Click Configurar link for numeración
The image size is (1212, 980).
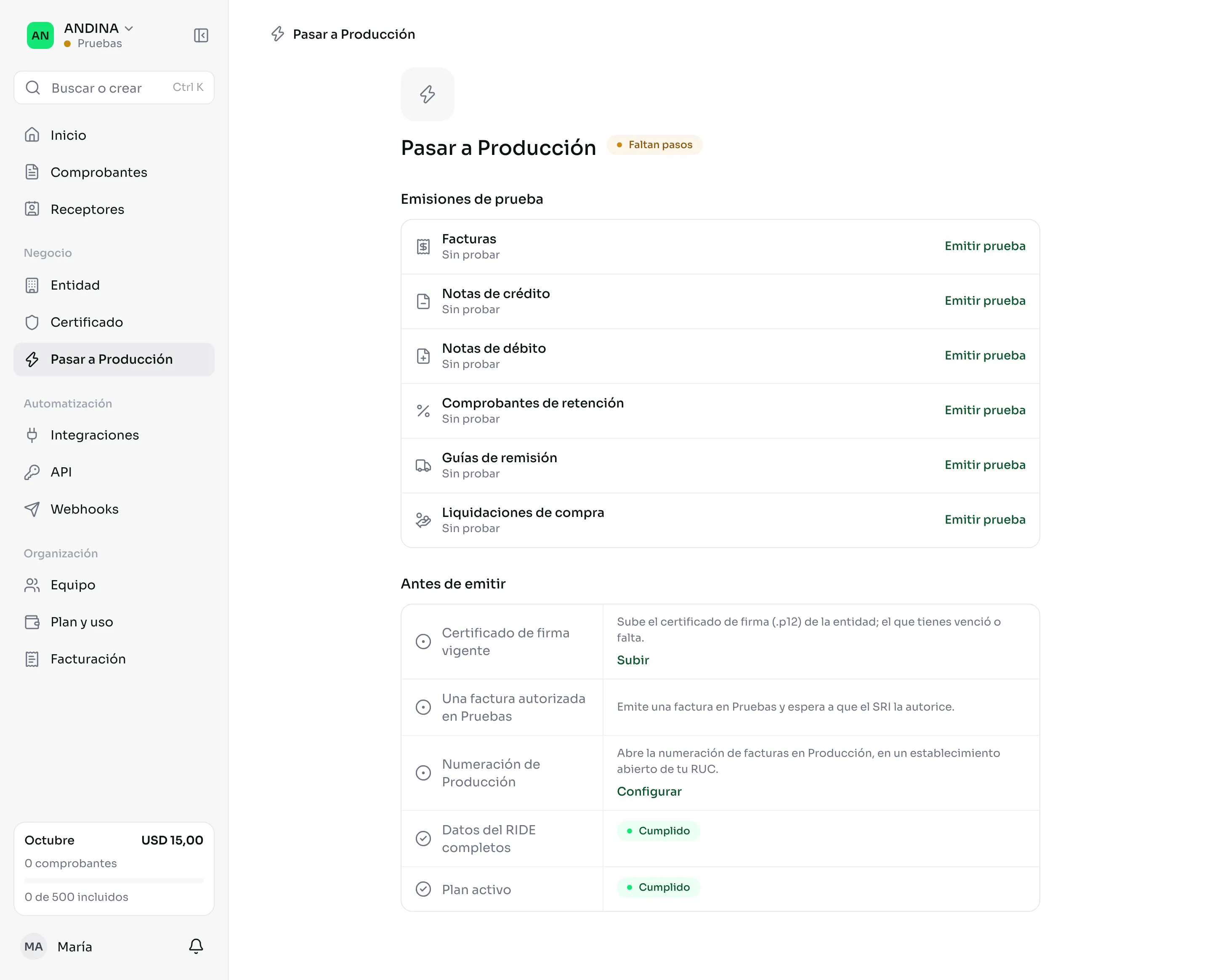(649, 791)
